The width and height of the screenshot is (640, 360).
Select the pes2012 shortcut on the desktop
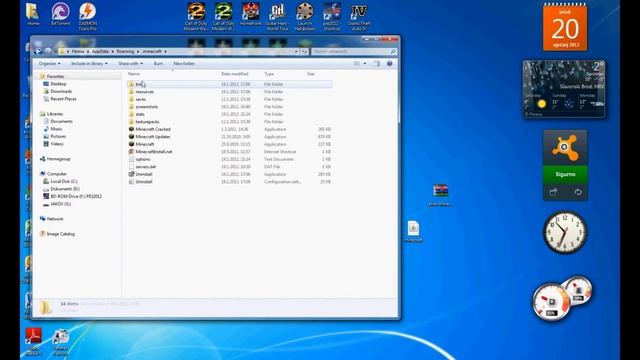(332, 16)
